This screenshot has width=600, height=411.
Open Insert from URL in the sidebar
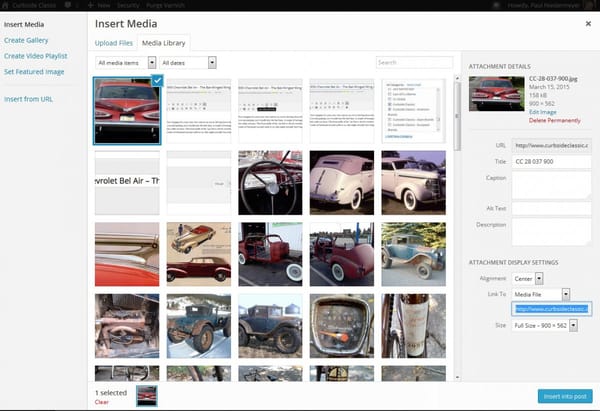tap(28, 99)
